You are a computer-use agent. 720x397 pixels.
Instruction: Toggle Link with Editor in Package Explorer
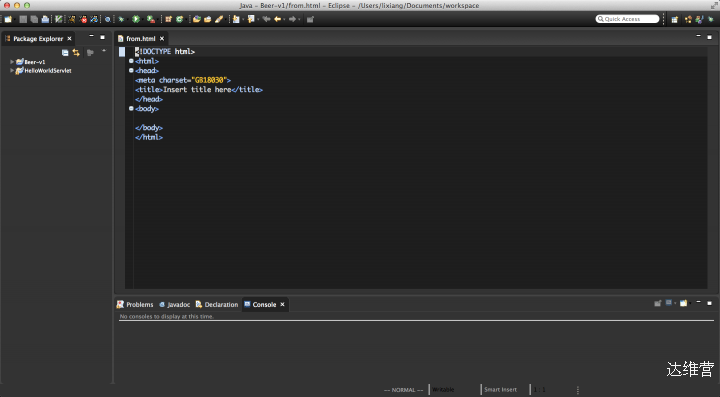(76, 53)
